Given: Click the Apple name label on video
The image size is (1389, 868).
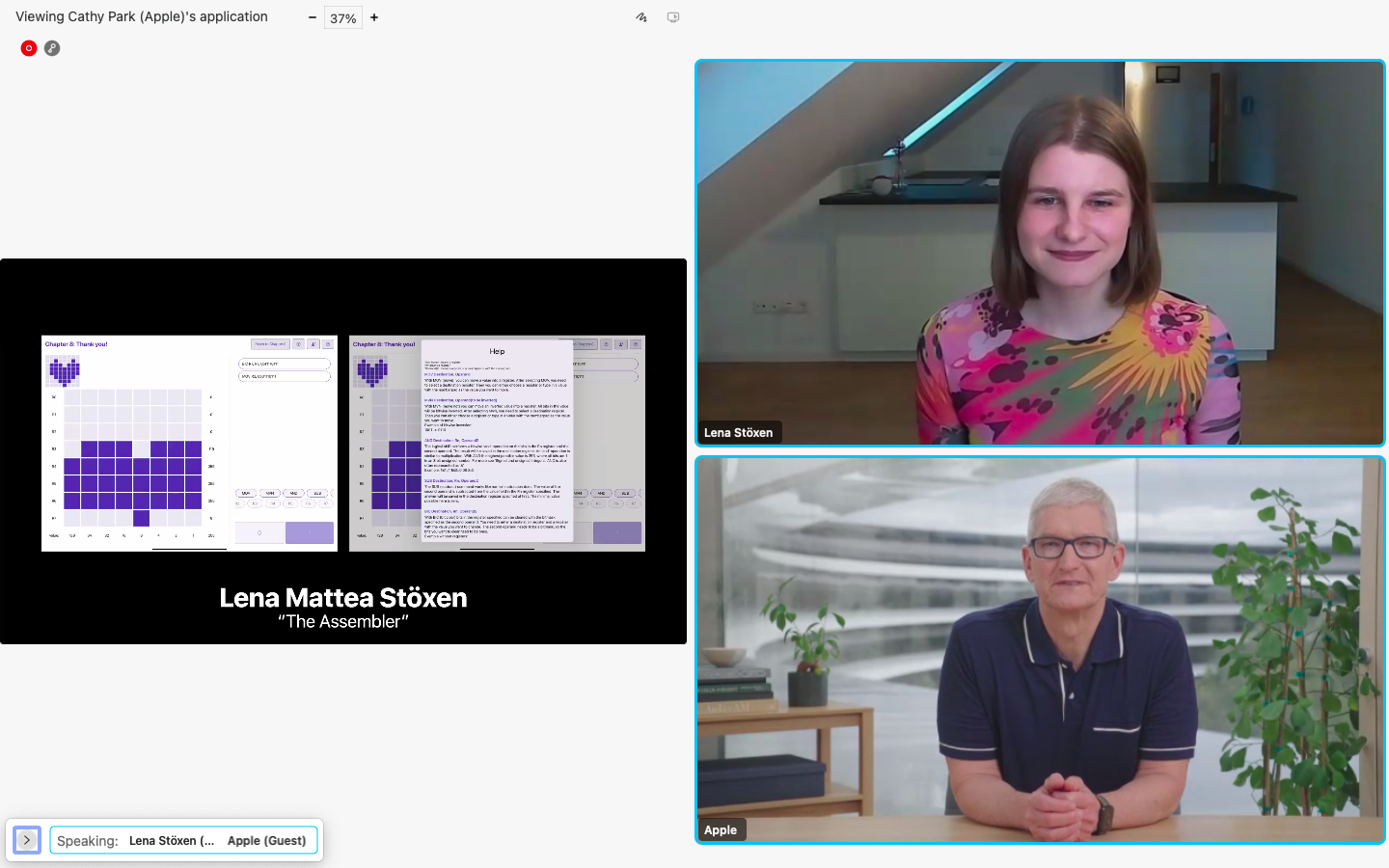Looking at the screenshot, I should coord(721,830).
